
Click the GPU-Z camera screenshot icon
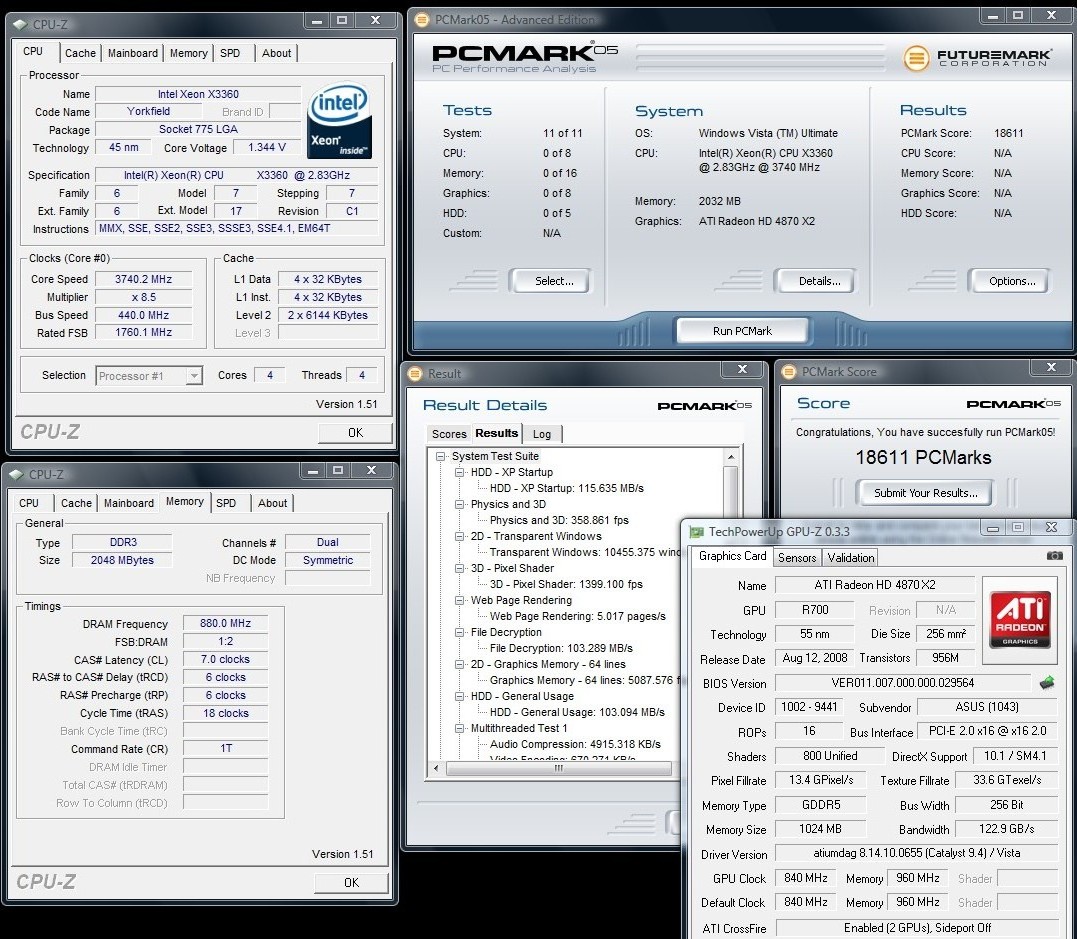1054,556
